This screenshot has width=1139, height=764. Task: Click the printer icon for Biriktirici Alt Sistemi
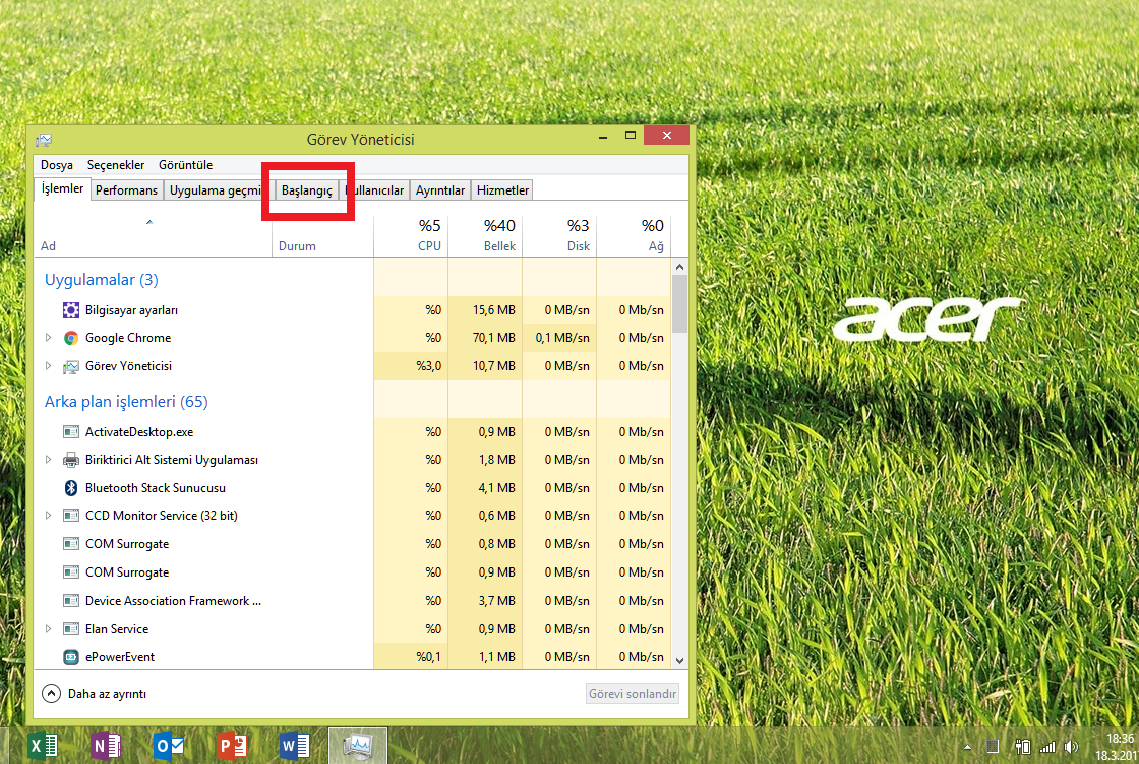[70, 460]
